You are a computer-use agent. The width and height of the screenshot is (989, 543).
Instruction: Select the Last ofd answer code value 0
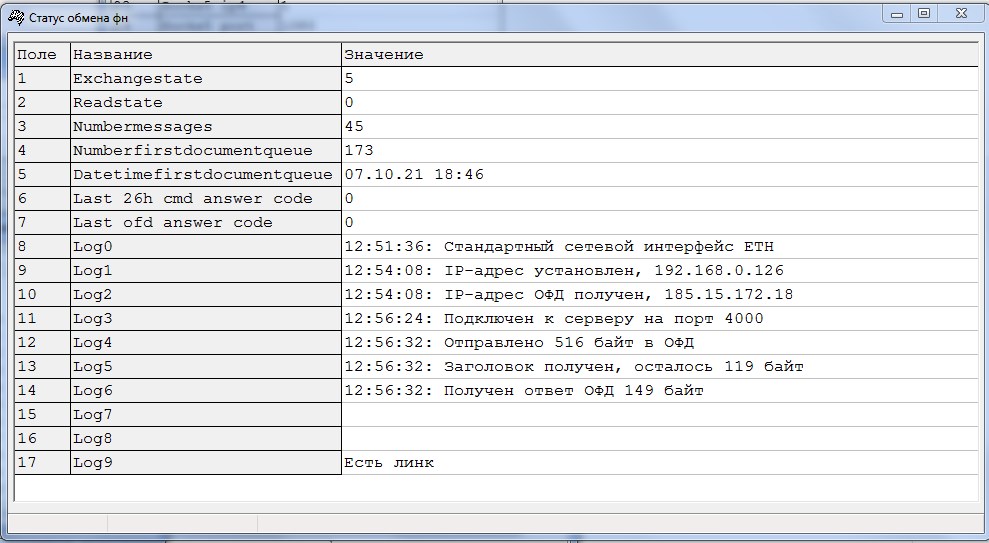coord(660,223)
